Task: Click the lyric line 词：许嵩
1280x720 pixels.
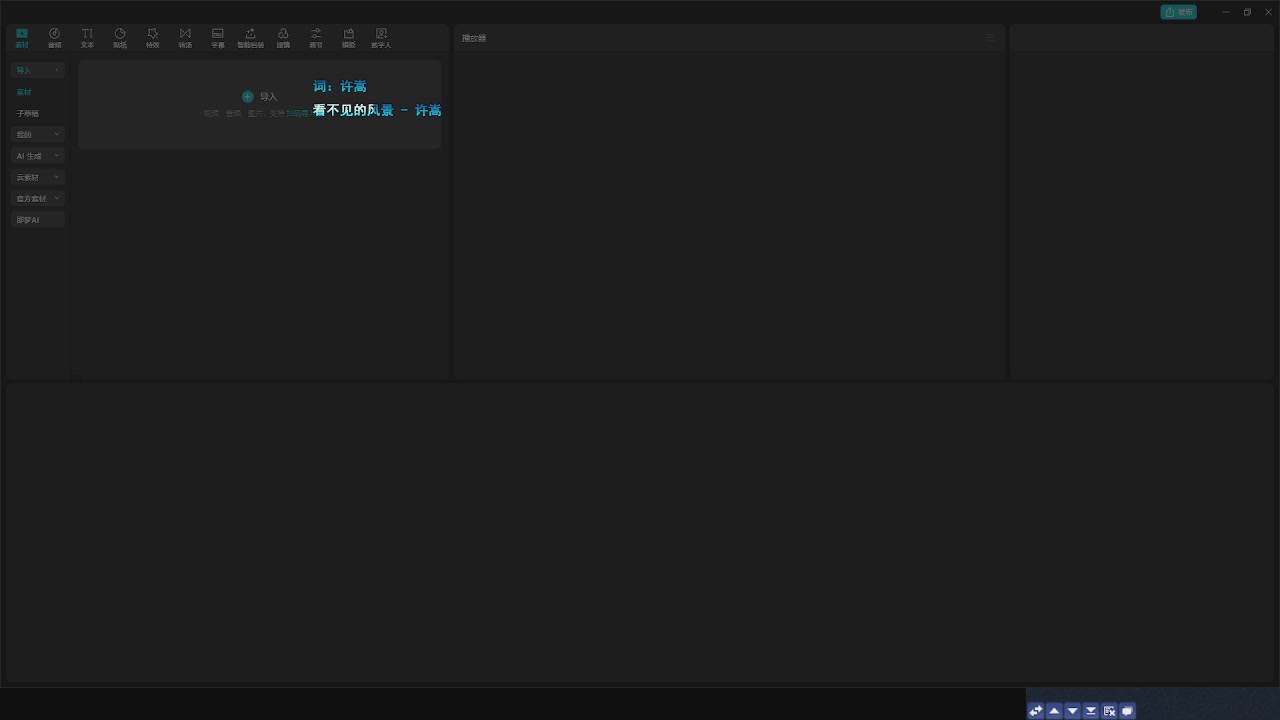Action: click(340, 87)
